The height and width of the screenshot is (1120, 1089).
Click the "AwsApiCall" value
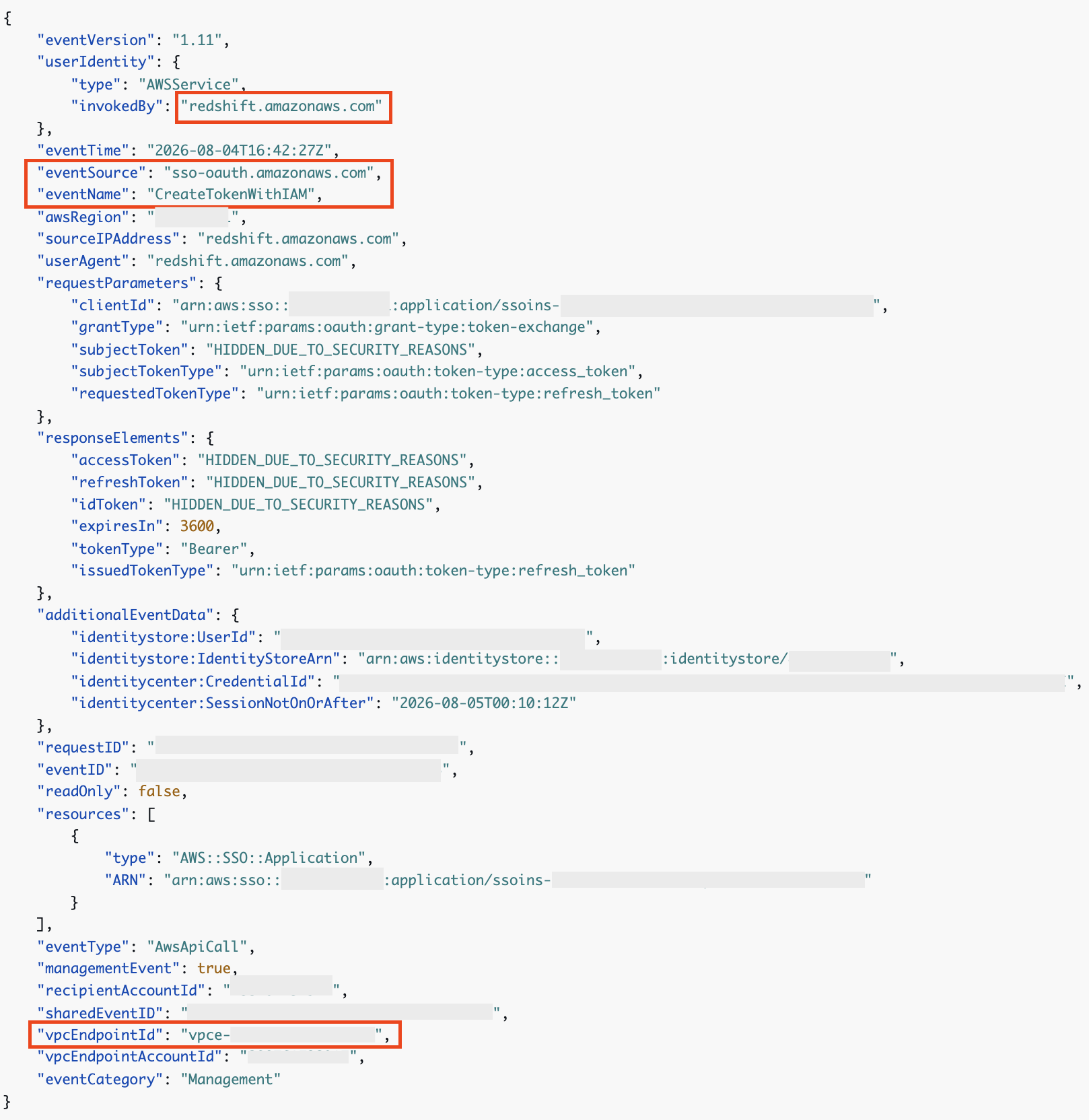click(x=197, y=947)
